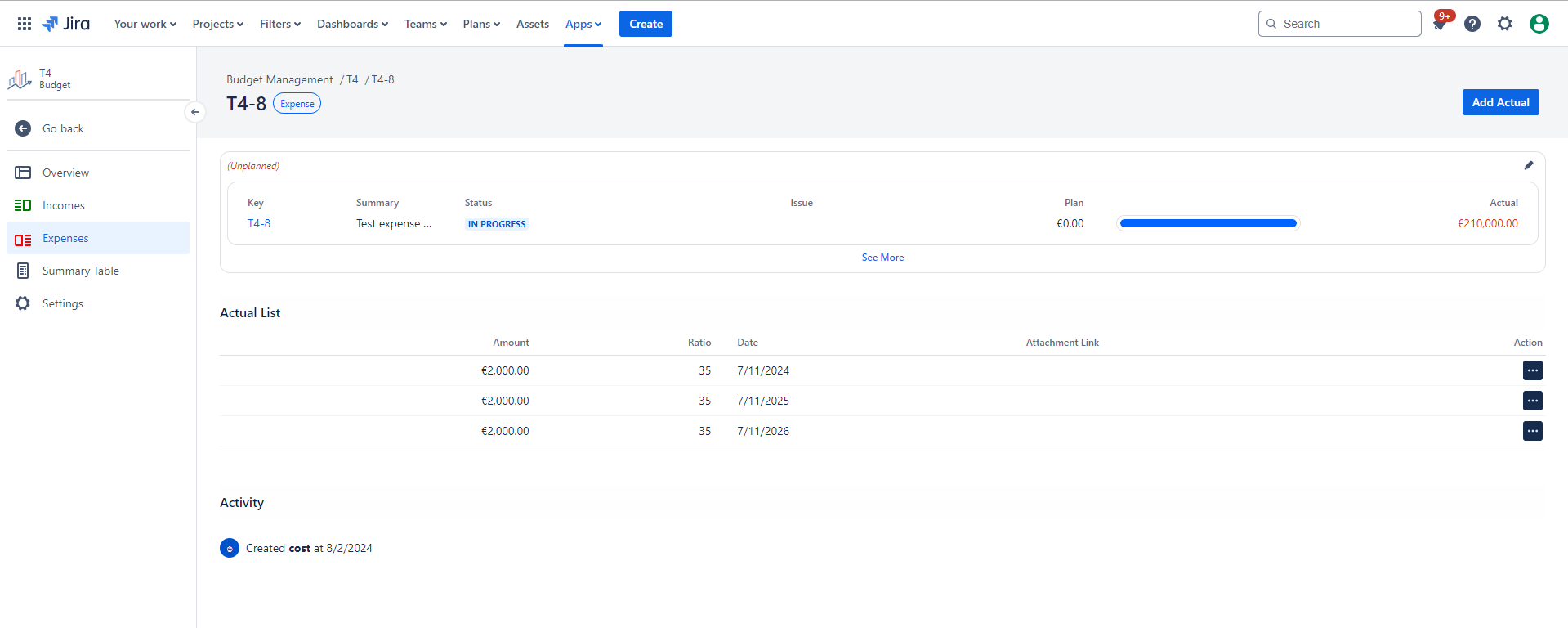Image resolution: width=1568 pixels, height=628 pixels.
Task: Click the Test expense summary text
Action: pyautogui.click(x=394, y=223)
